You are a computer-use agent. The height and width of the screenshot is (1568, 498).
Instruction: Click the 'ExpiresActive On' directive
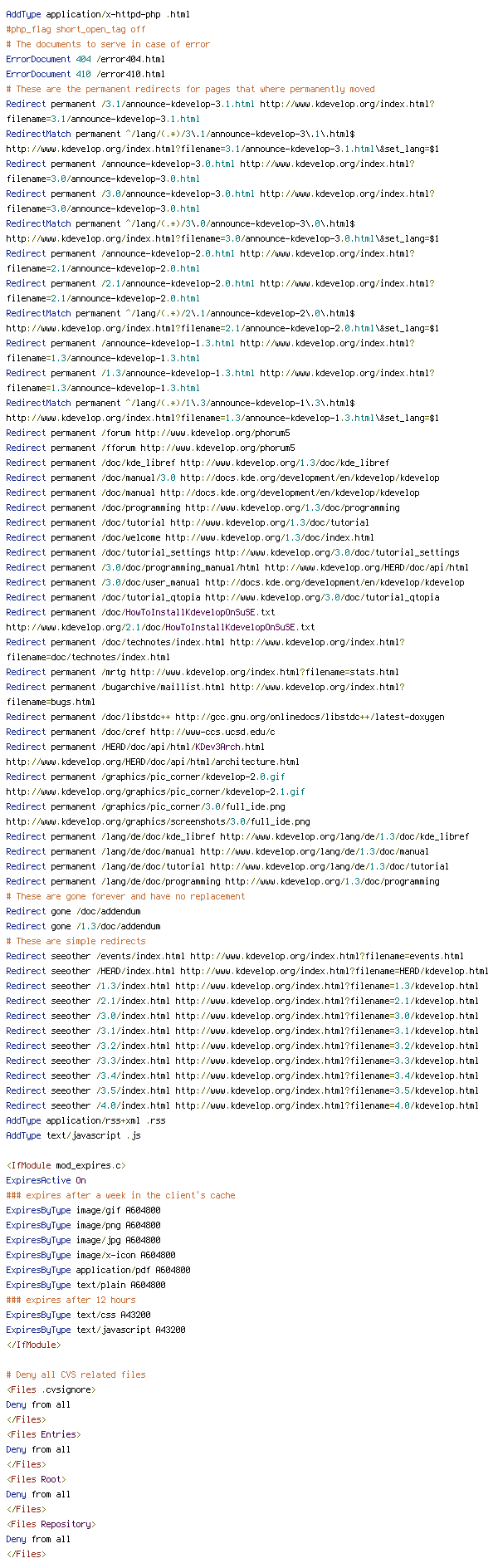tap(46, 1180)
